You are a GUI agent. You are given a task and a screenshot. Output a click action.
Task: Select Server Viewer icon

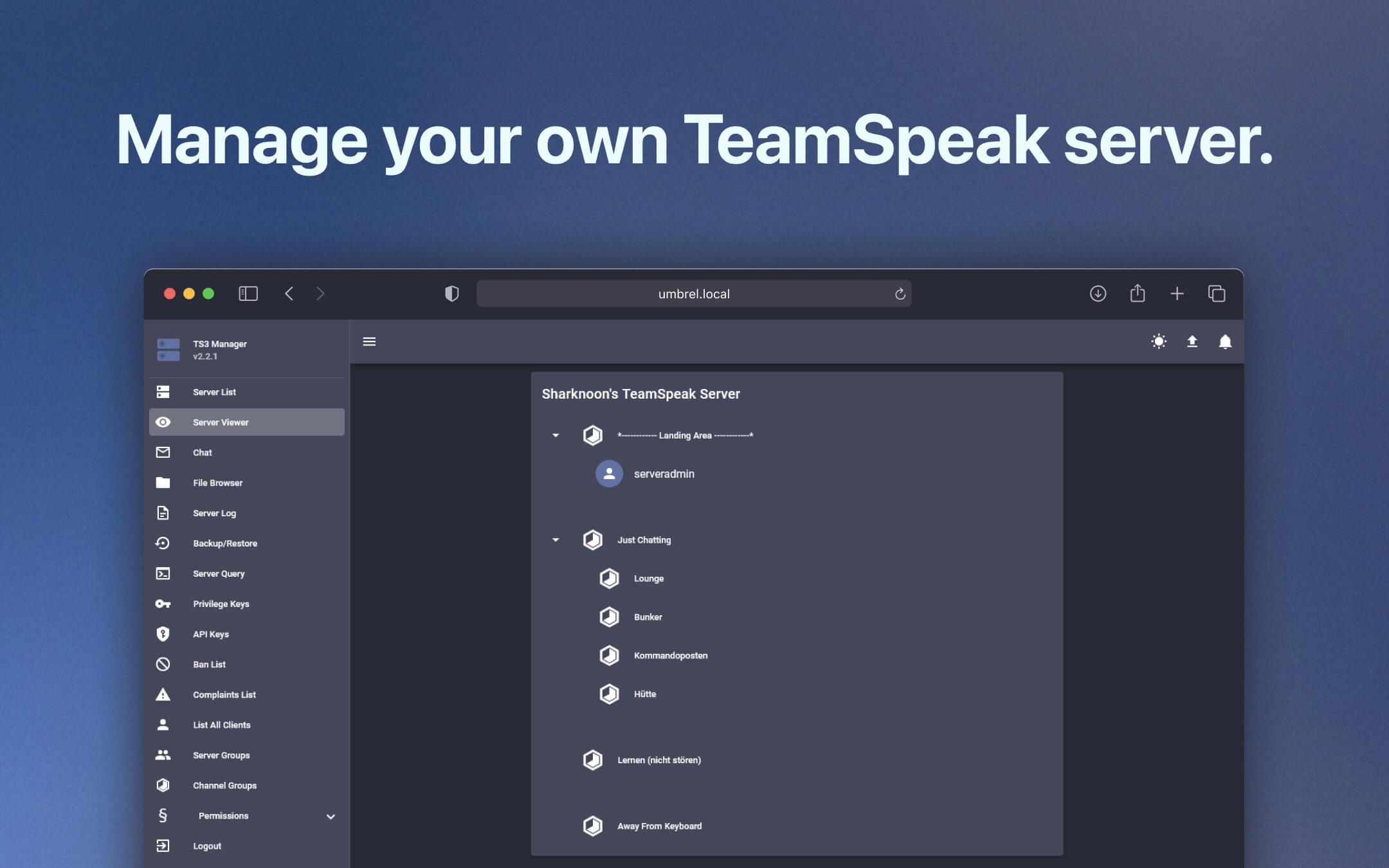coord(162,421)
